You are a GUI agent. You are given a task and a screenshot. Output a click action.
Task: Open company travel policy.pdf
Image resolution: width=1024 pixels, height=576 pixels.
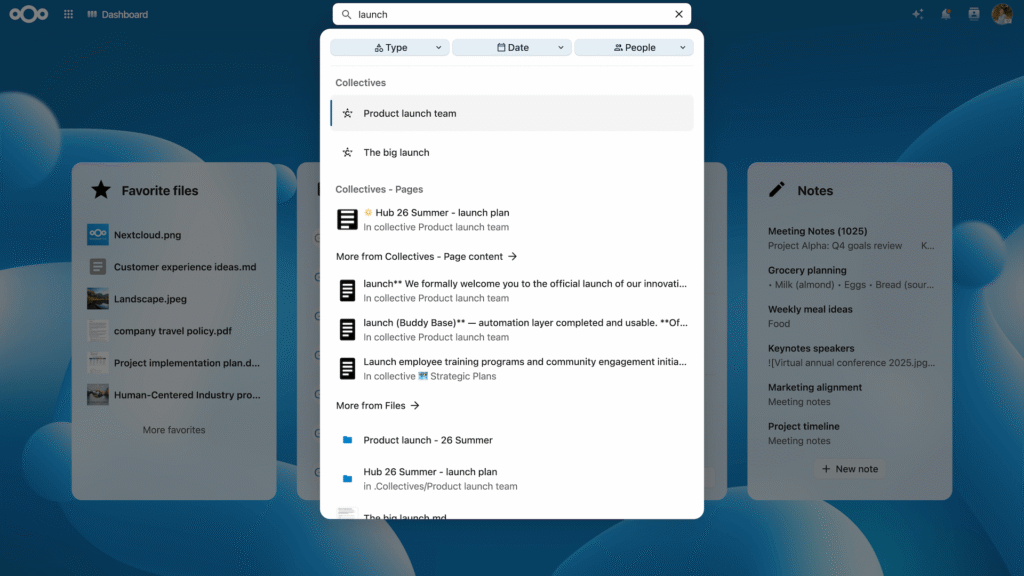(174, 330)
